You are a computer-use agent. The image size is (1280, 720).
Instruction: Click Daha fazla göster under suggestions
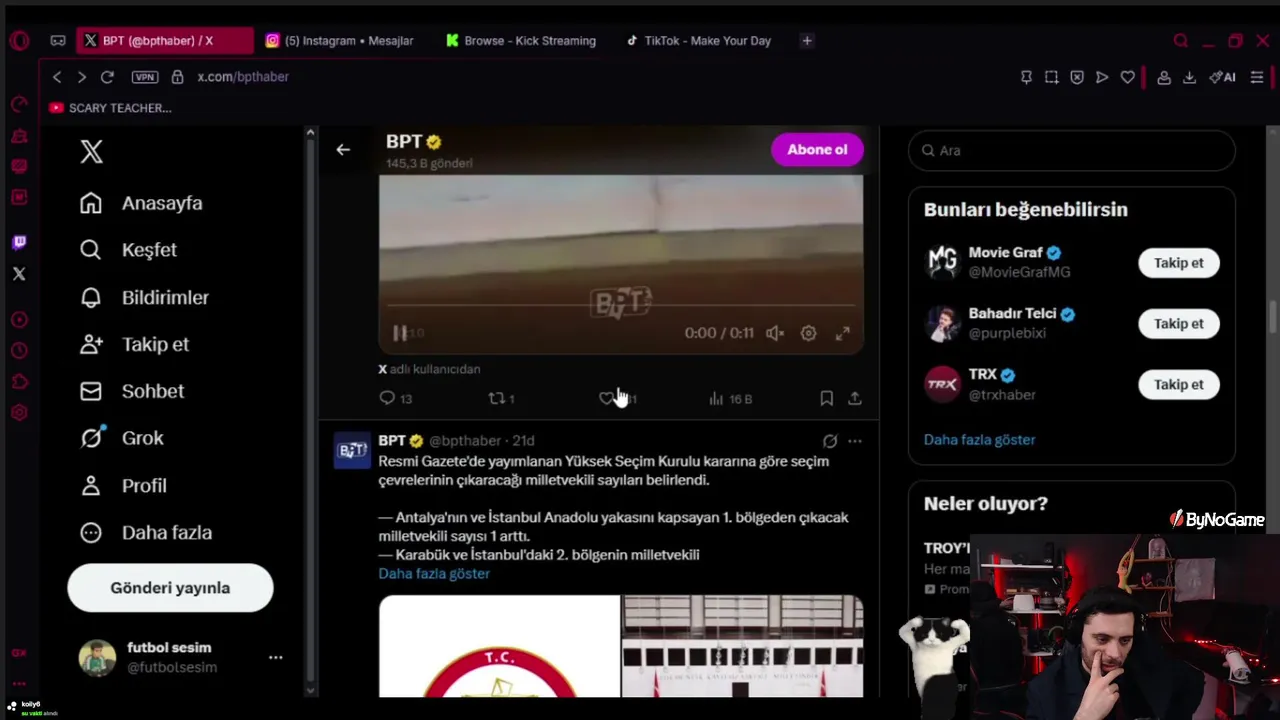pyautogui.click(x=979, y=440)
